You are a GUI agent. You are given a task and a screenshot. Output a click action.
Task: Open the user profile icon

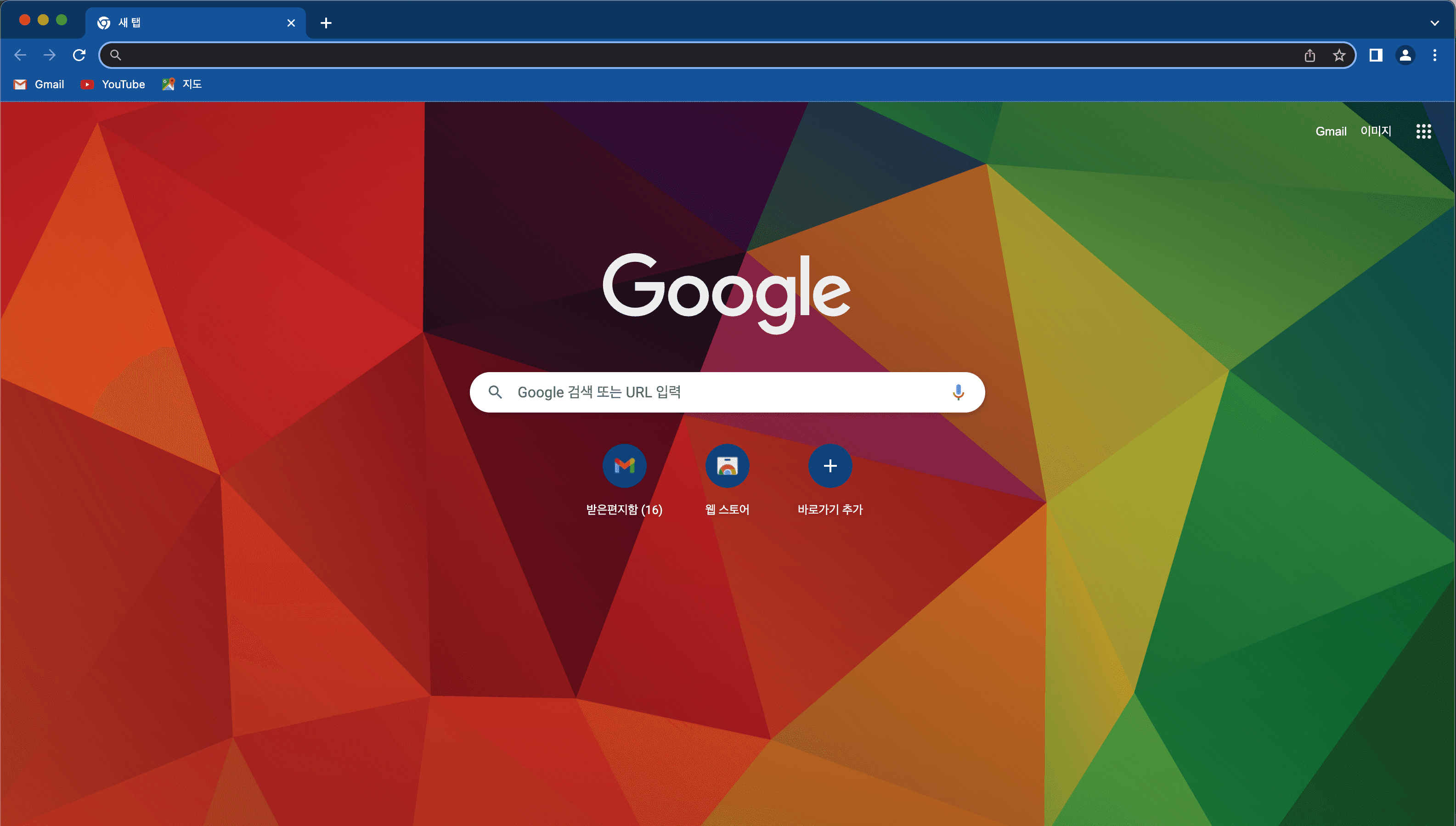1405,55
